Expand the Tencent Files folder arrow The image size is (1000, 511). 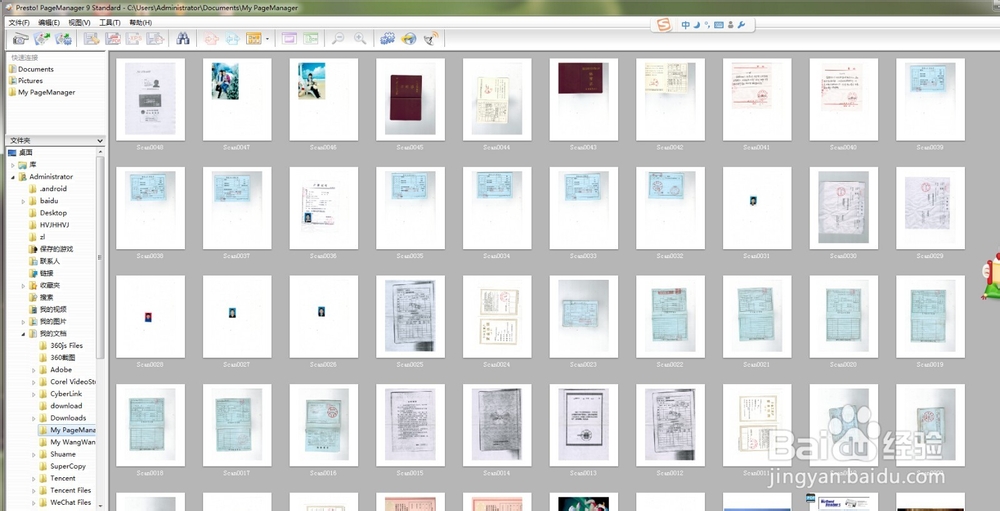[34, 491]
